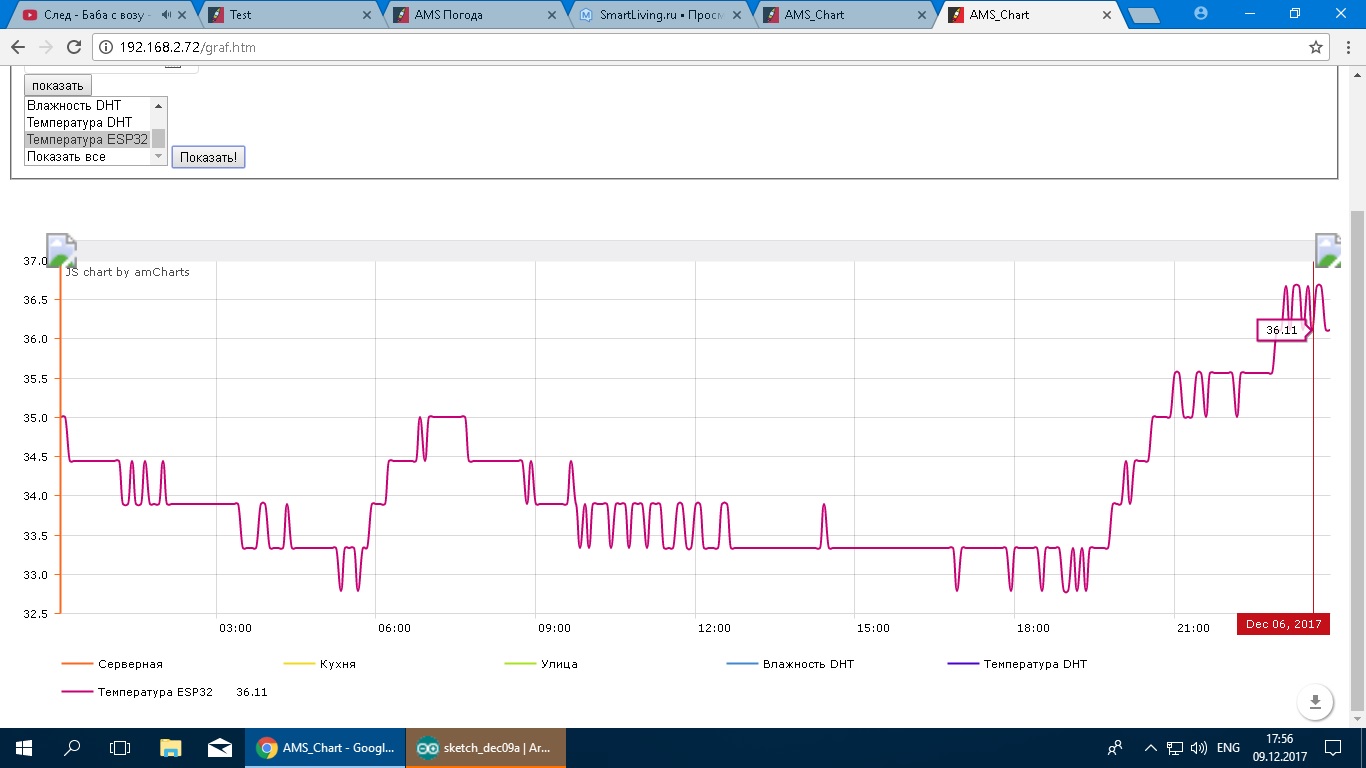Toggle the Влажность DHT legend entry
Image resolution: width=1366 pixels, height=768 pixels.
click(x=808, y=664)
